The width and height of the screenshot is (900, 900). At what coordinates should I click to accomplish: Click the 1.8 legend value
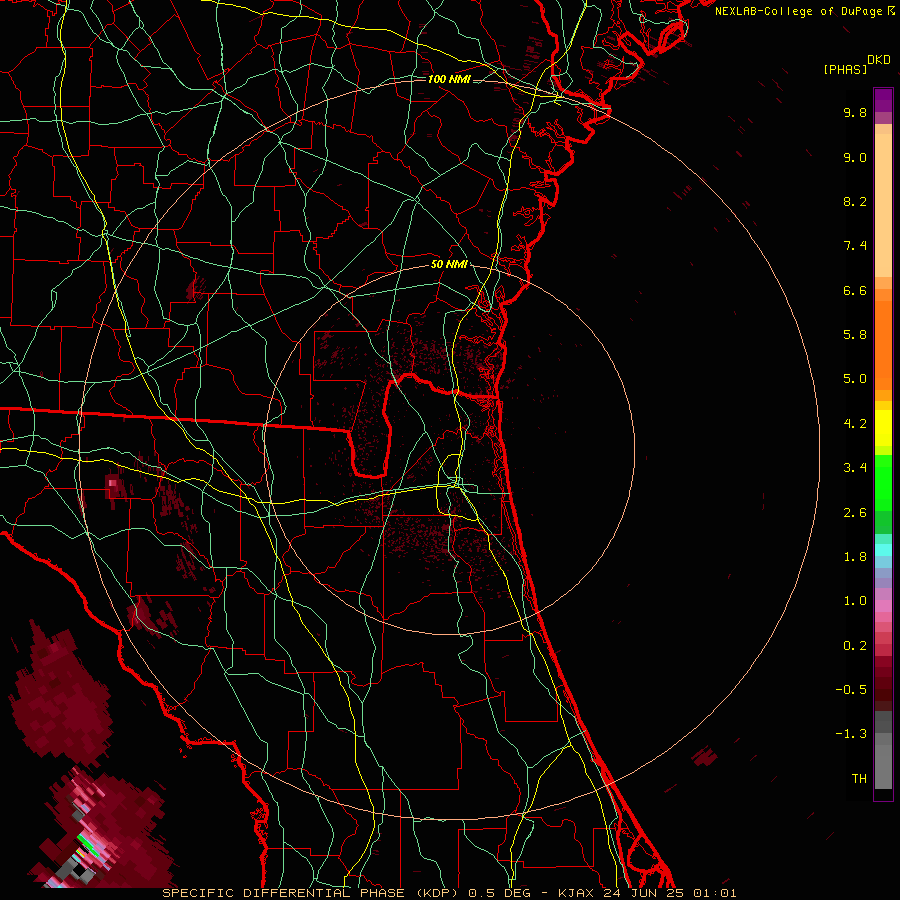tap(855, 557)
